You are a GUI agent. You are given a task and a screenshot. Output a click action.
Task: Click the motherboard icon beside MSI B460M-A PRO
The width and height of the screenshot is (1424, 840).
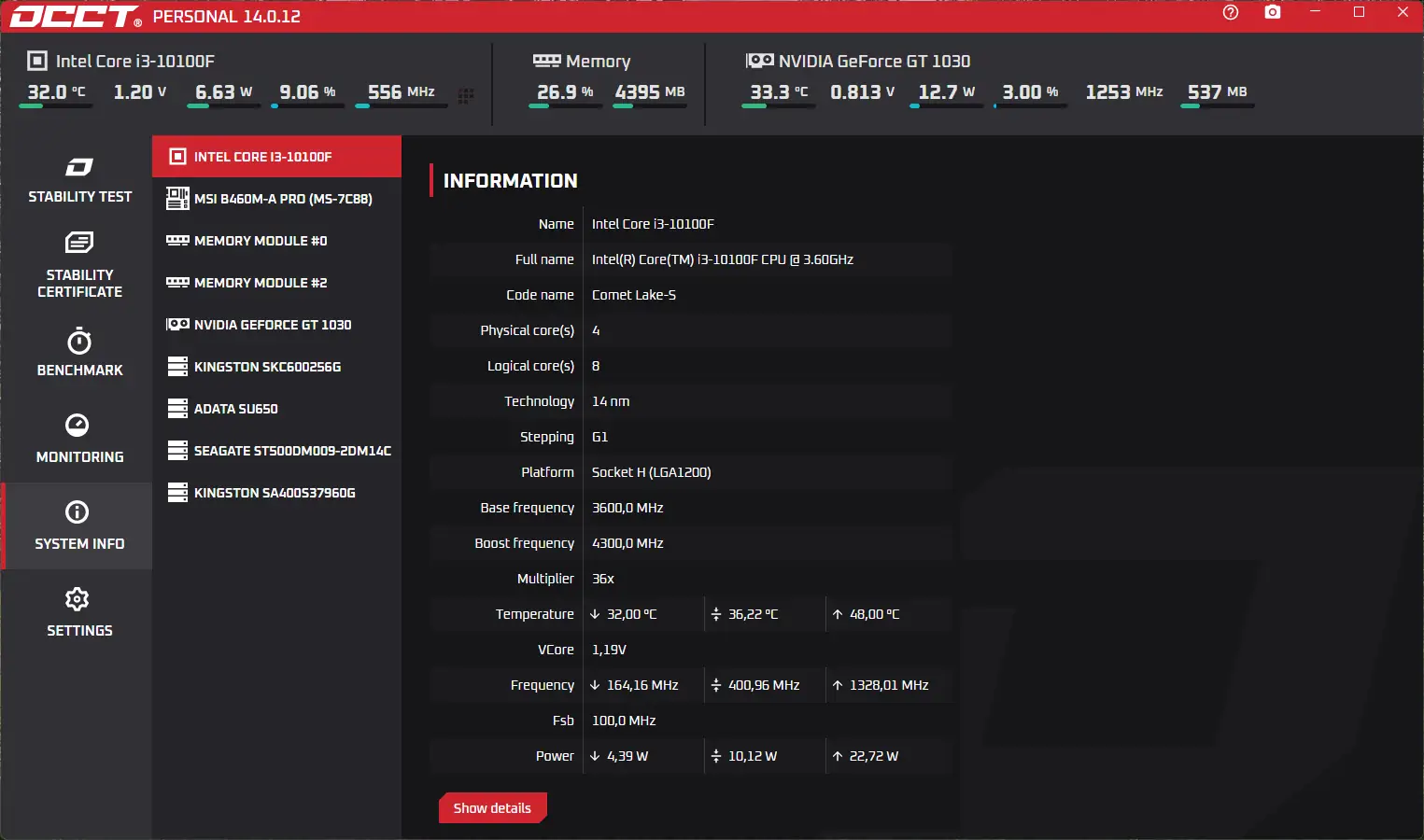click(177, 198)
